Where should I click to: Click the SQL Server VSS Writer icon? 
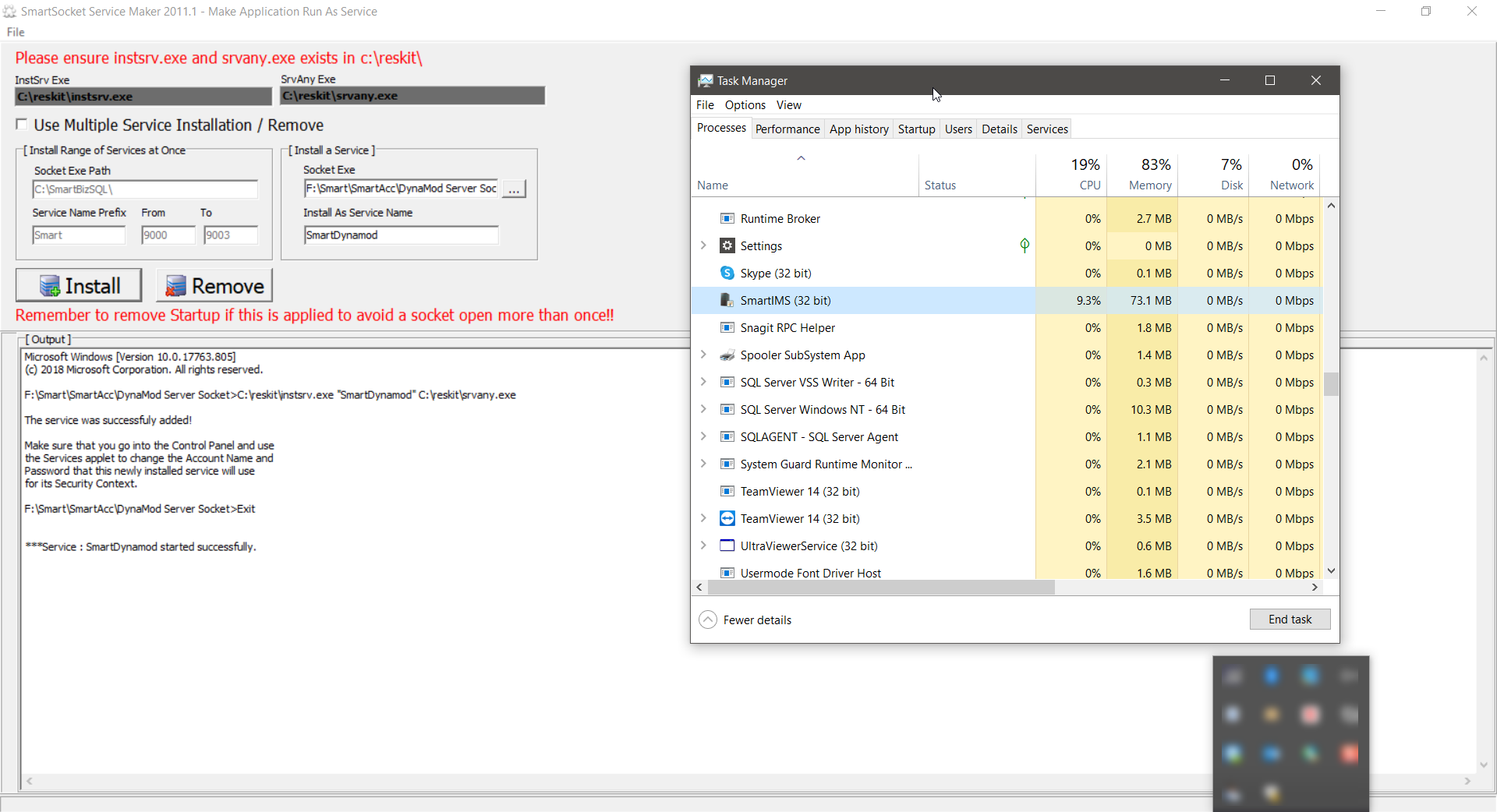click(727, 383)
